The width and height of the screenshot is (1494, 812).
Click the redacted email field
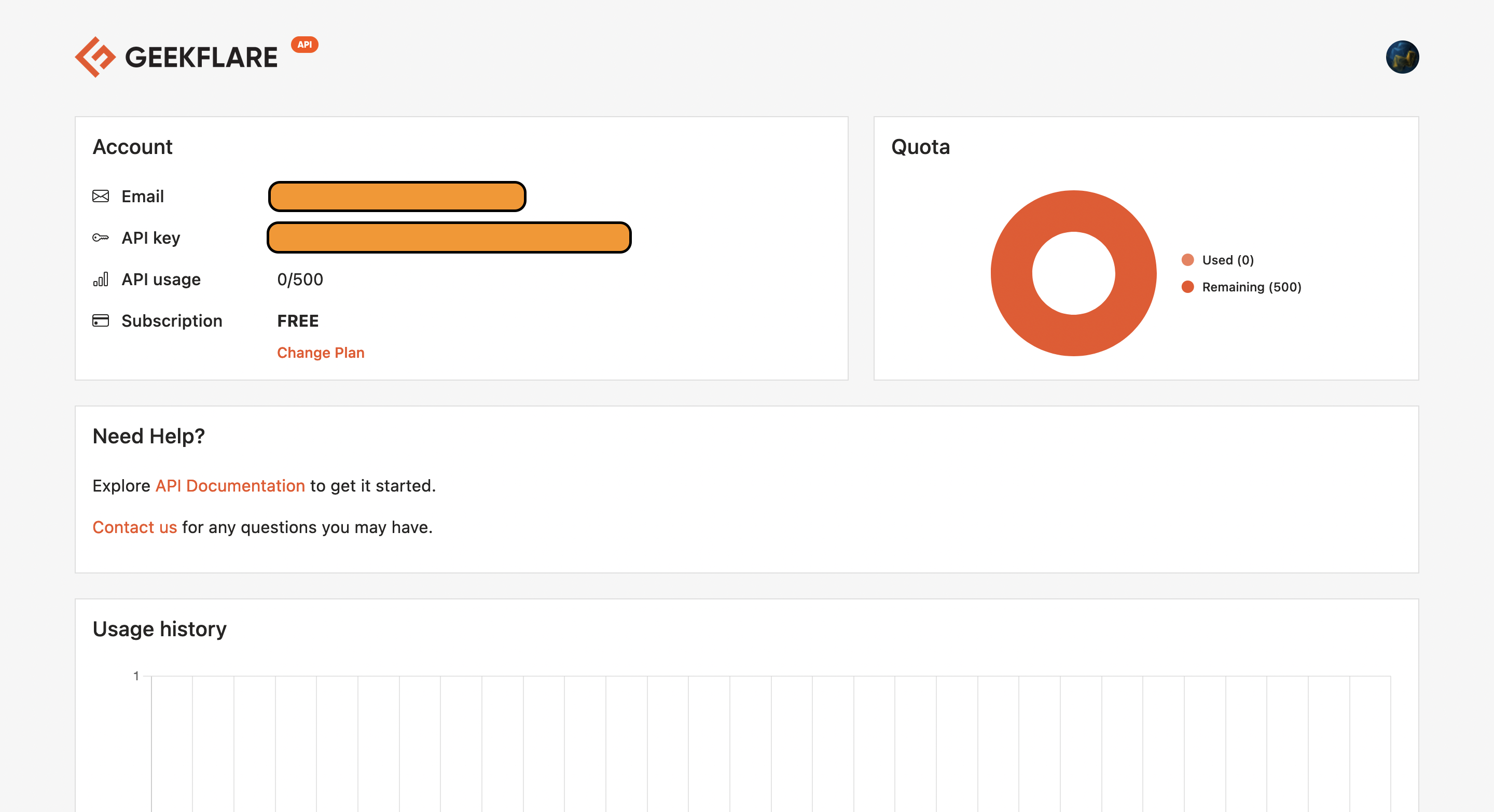pos(397,197)
